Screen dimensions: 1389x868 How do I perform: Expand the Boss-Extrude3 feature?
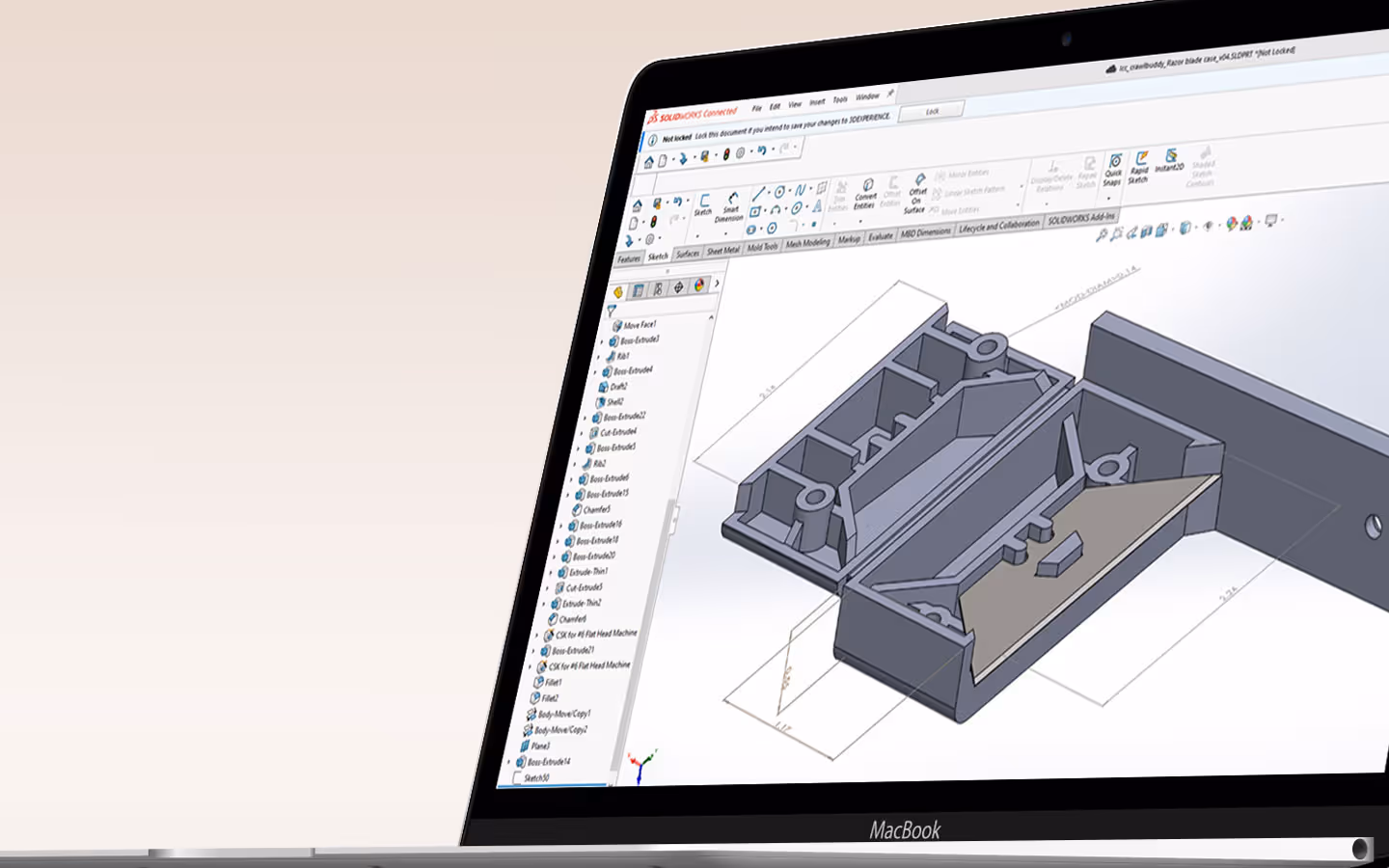(603, 341)
